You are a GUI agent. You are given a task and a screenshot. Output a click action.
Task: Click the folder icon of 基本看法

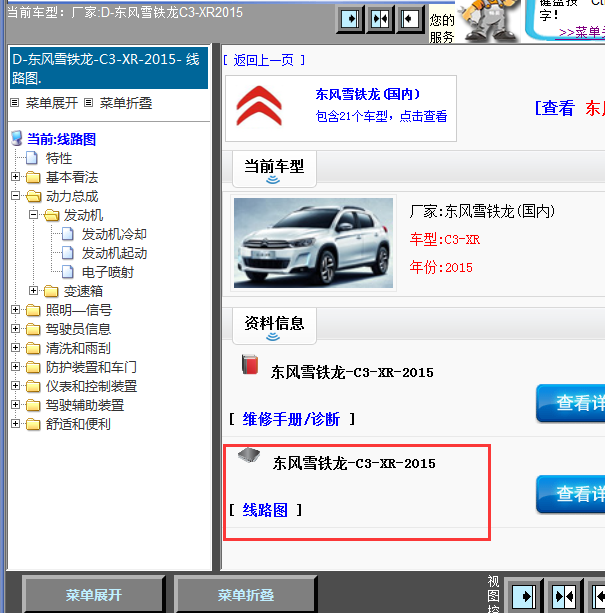click(33, 177)
